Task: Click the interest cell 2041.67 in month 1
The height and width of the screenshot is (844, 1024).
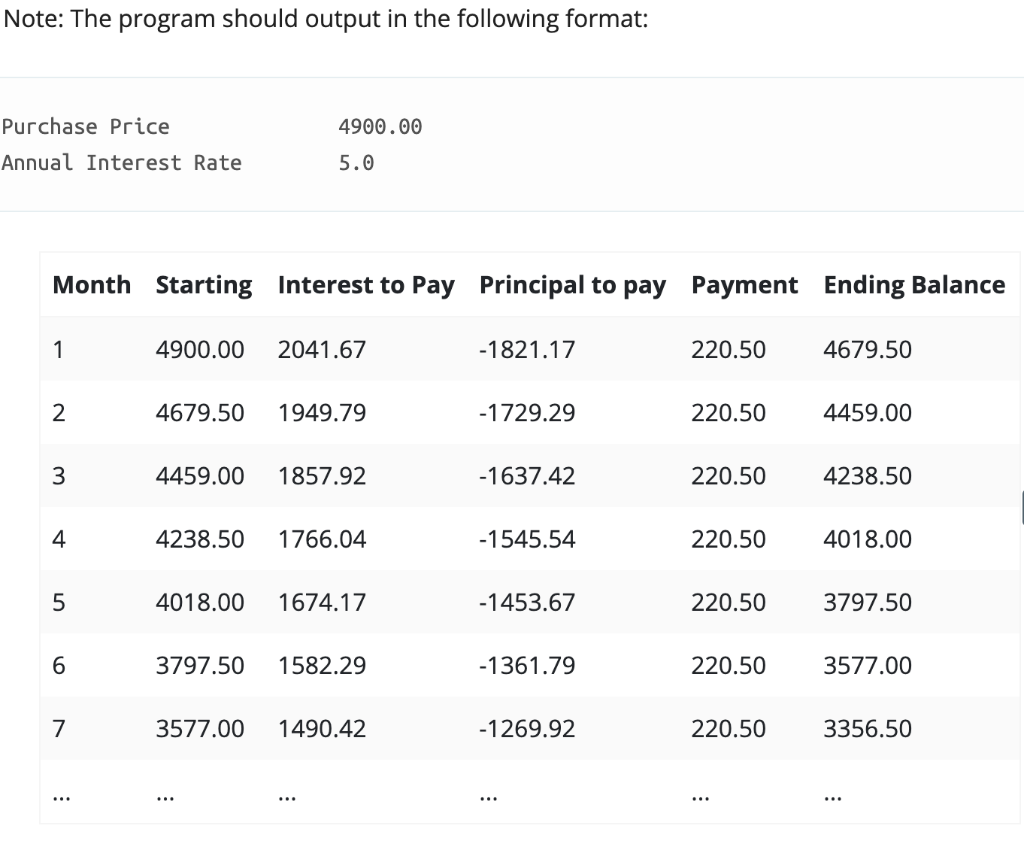Action: tap(322, 349)
